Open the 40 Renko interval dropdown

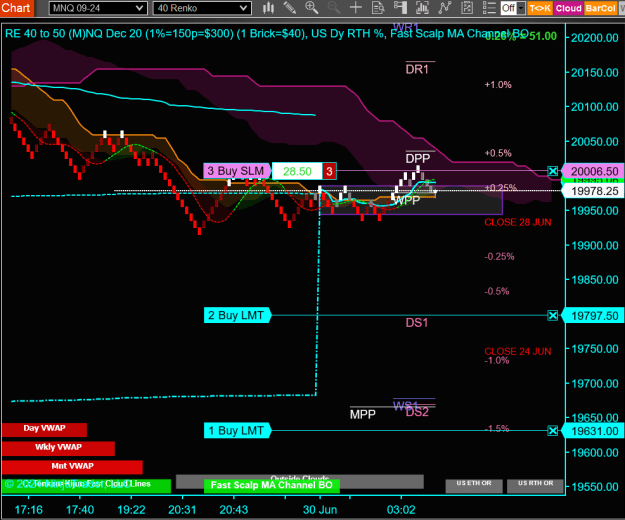click(x=202, y=8)
